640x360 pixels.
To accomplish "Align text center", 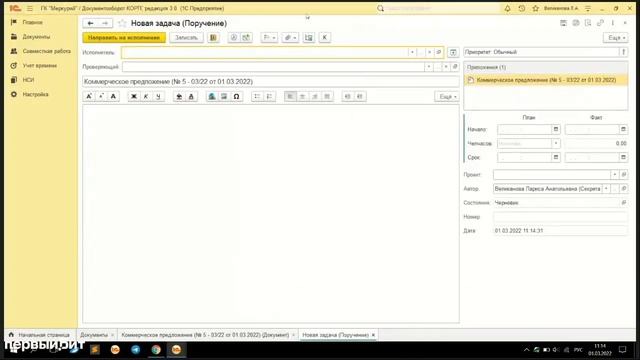I will click(x=302, y=96).
